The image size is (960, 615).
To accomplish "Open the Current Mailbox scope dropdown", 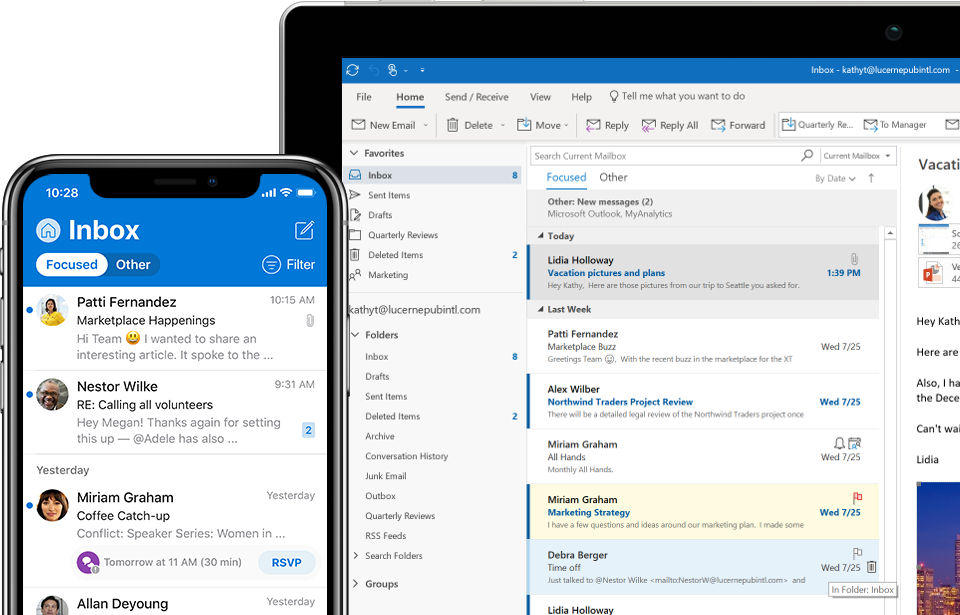I will [857, 156].
